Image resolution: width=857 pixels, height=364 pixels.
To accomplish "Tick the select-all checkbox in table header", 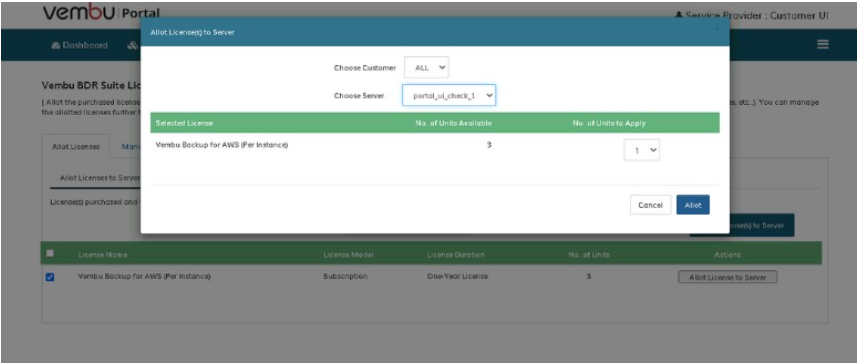I will (x=50, y=253).
